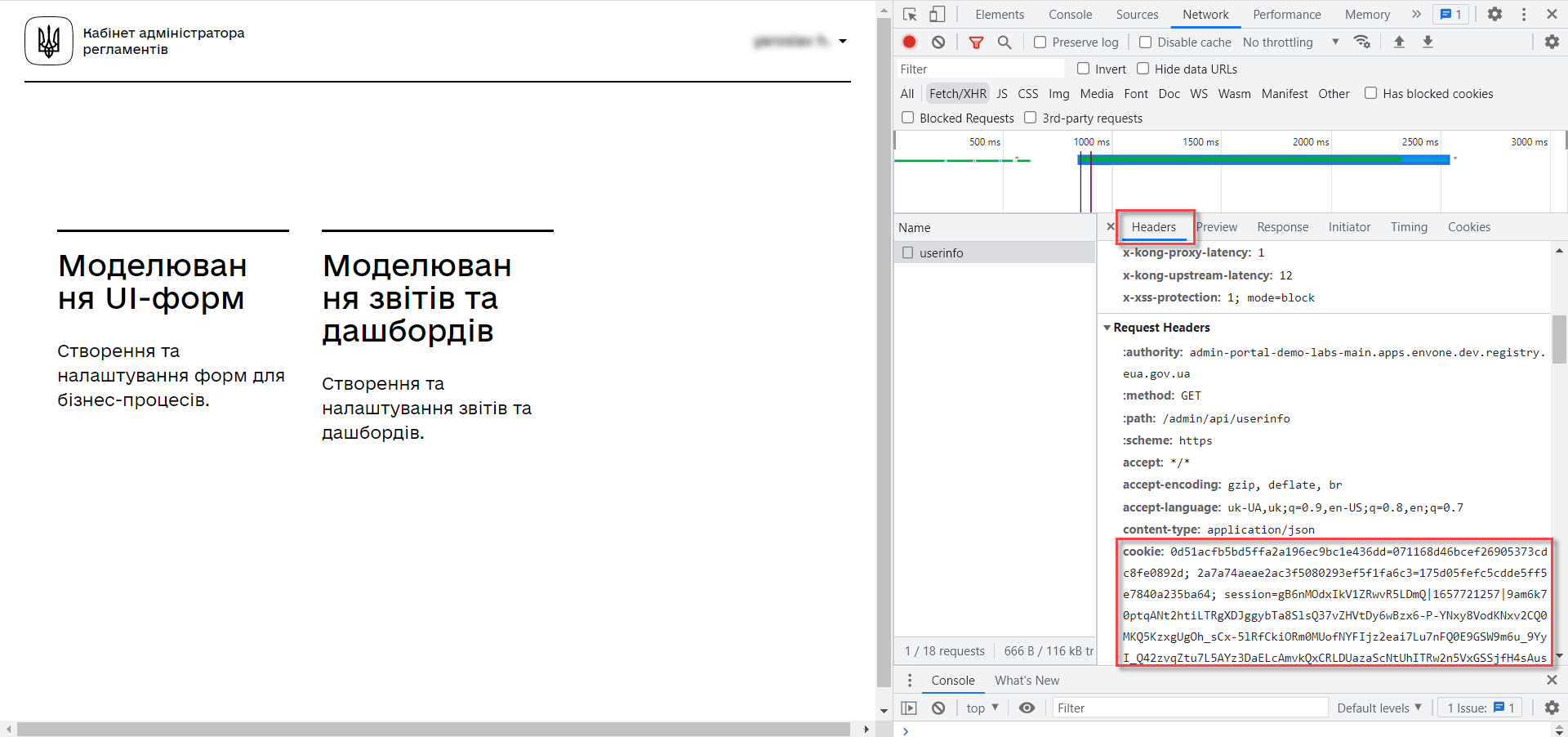Open console settings gear
The image size is (1568, 737).
point(1552,708)
